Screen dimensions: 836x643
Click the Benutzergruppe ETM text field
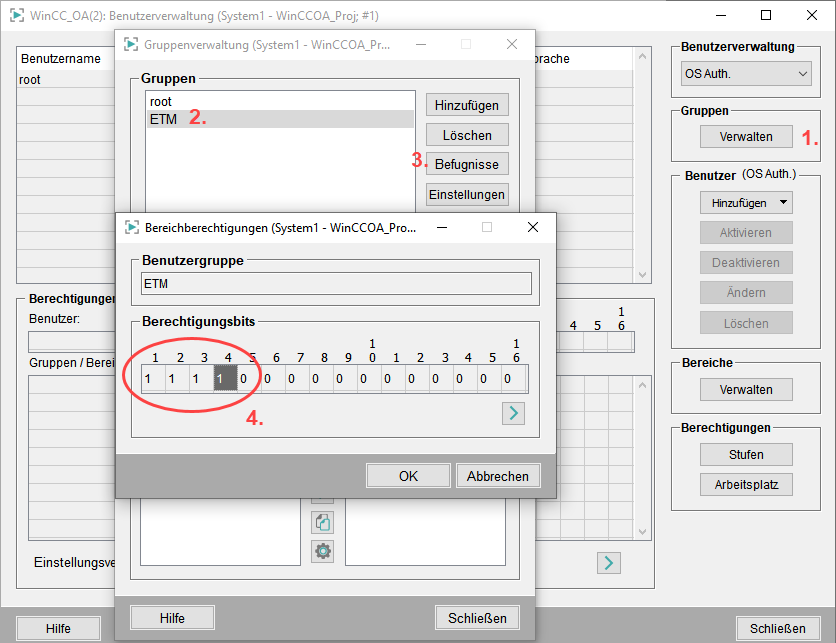[336, 284]
